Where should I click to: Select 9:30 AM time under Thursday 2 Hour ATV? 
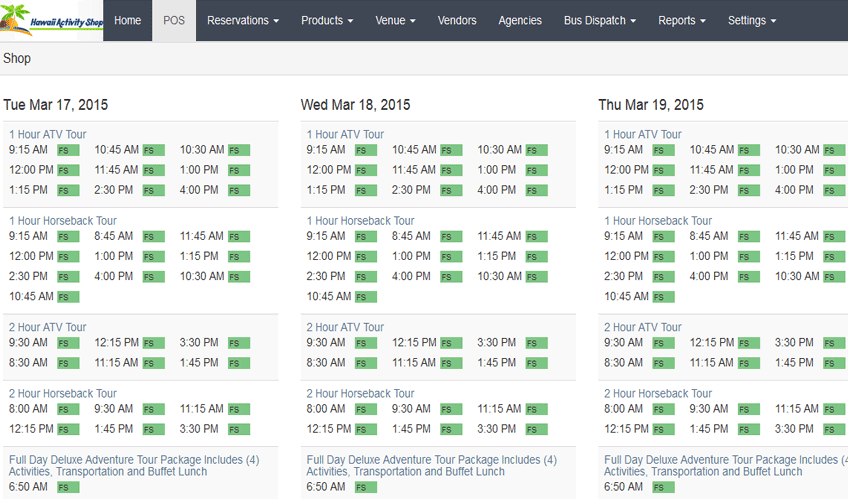(624, 343)
